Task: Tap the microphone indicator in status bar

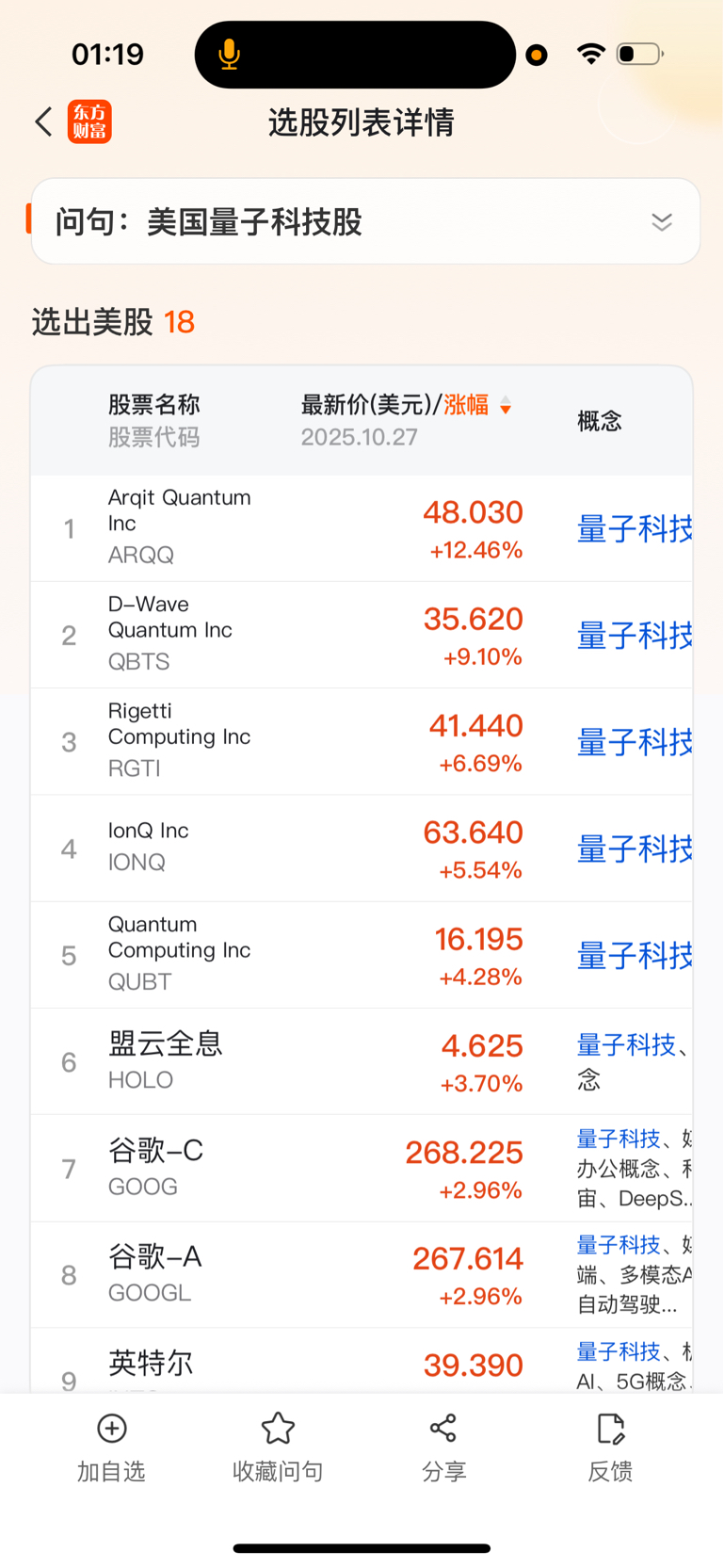Action: 229,55
